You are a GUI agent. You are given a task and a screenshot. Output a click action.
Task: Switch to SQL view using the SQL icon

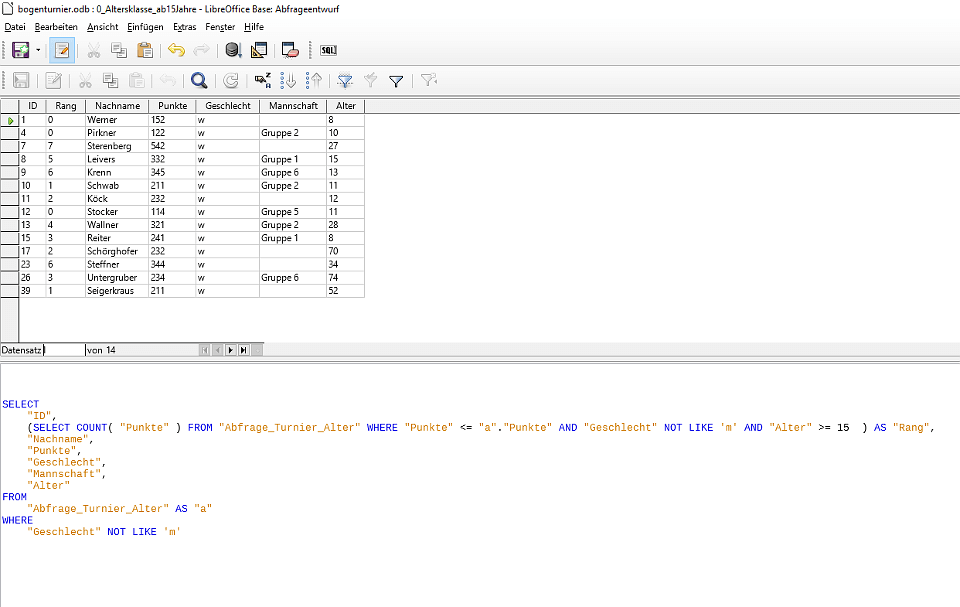(x=328, y=50)
